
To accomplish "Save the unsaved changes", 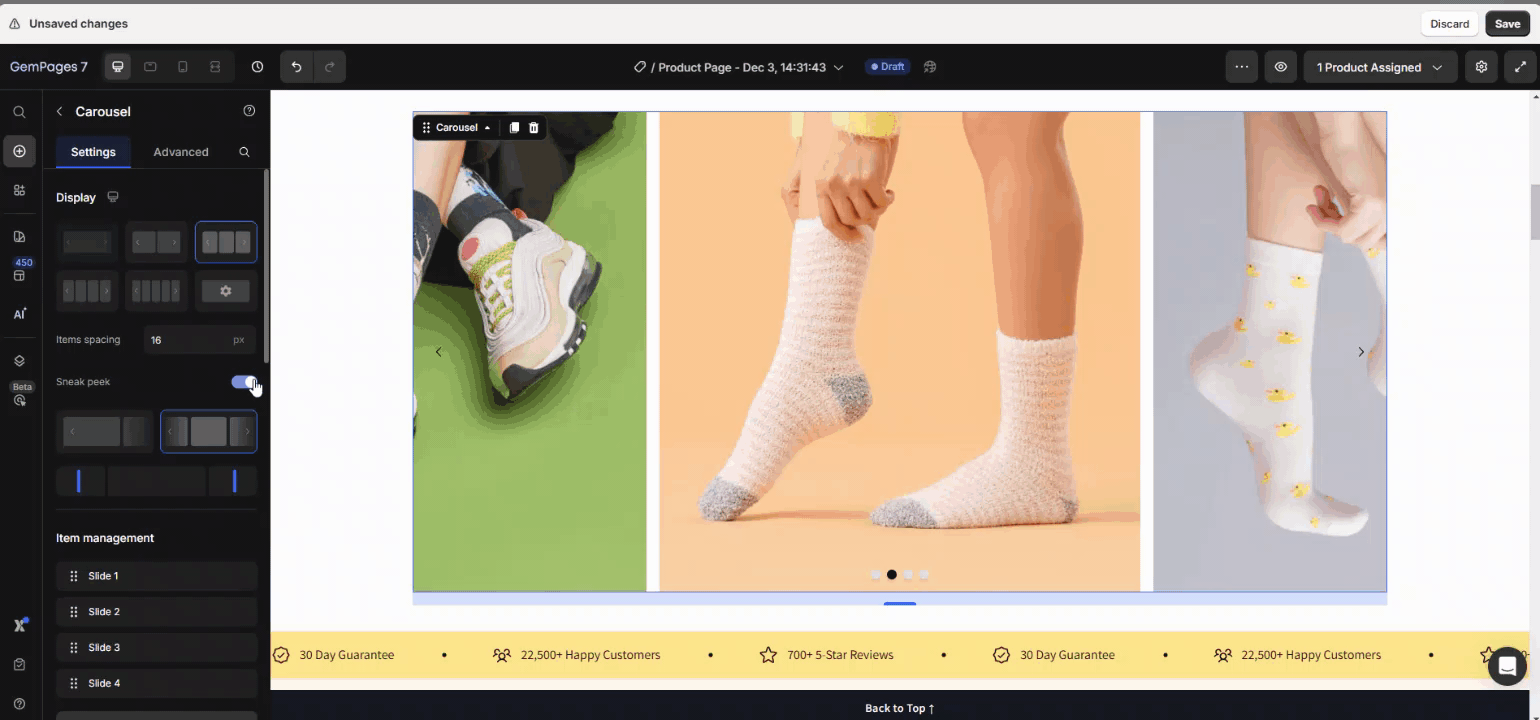I will [1507, 23].
